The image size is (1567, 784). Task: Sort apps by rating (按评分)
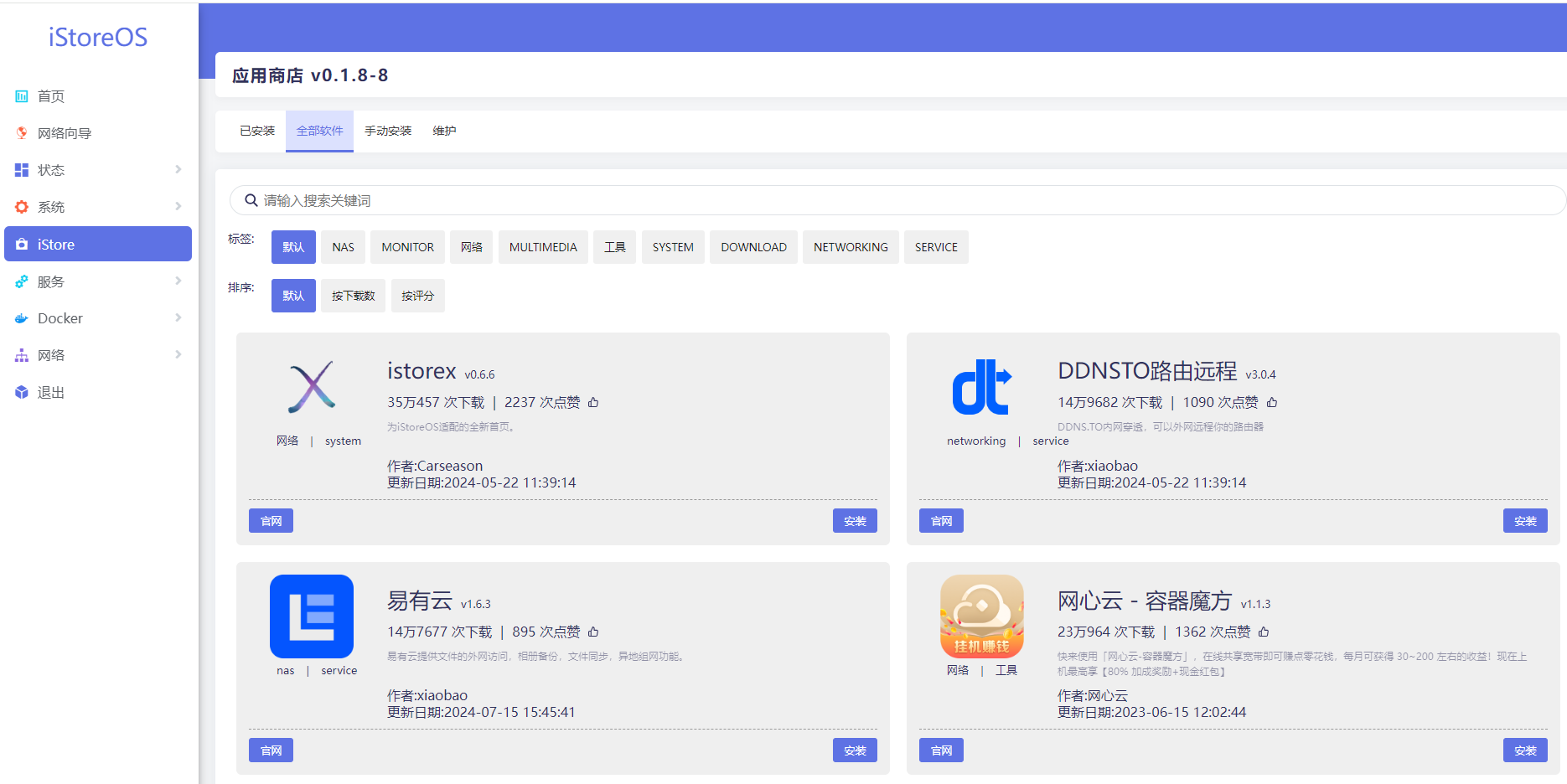417,296
